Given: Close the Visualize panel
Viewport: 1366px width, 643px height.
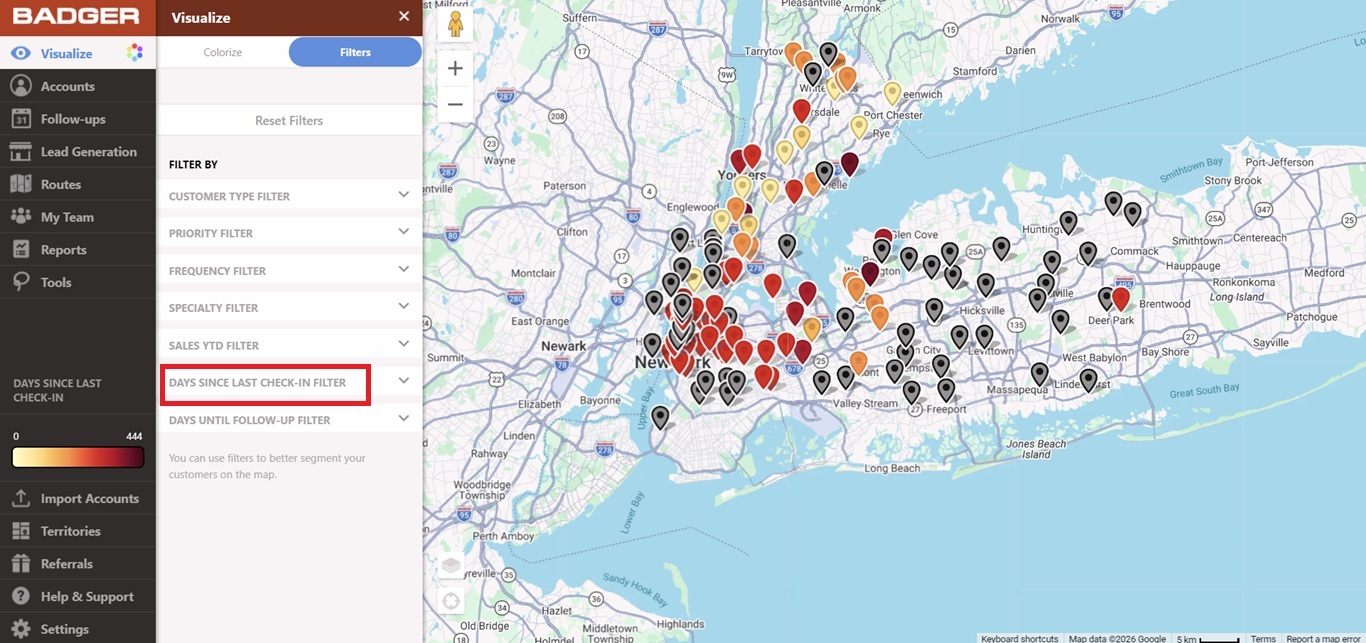Looking at the screenshot, I should click(404, 16).
